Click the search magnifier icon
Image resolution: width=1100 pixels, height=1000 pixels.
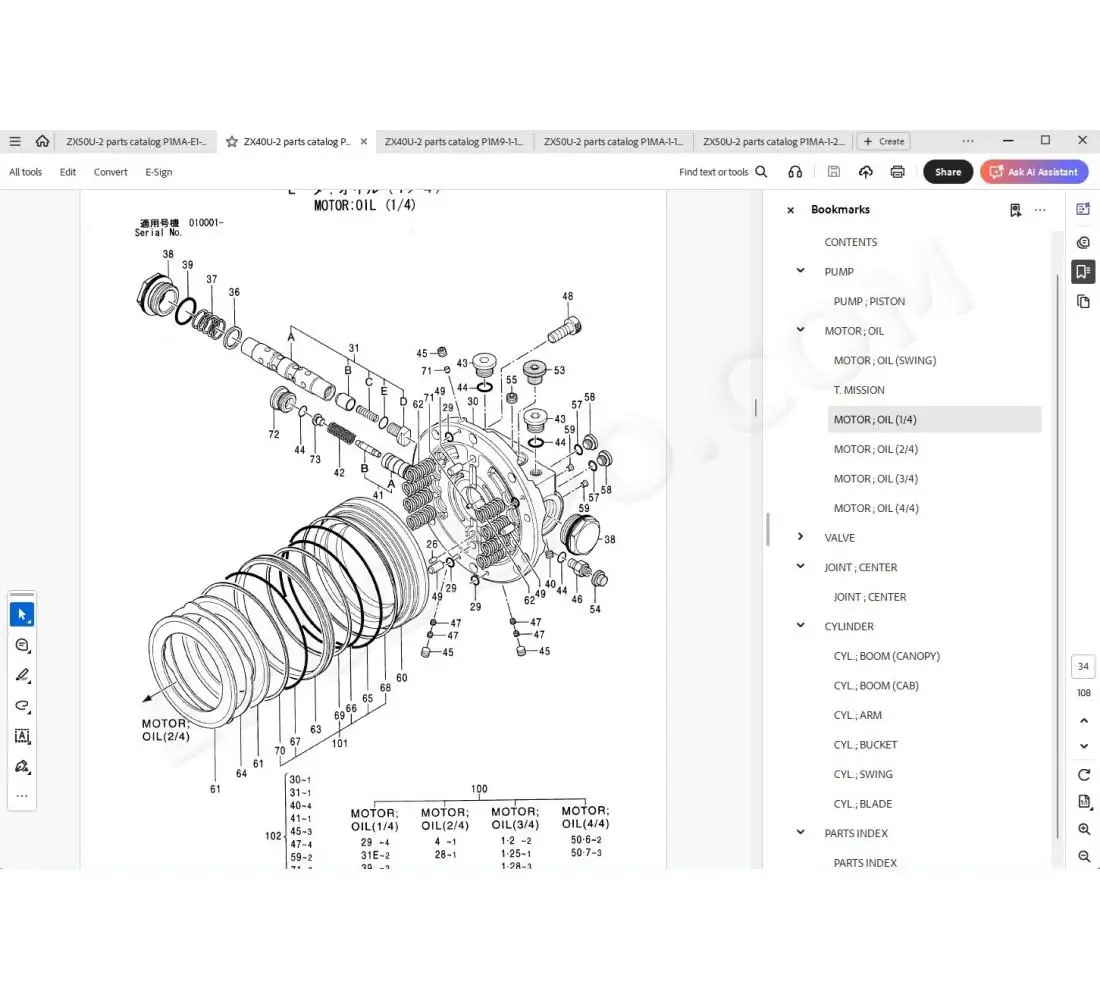[x=761, y=171]
